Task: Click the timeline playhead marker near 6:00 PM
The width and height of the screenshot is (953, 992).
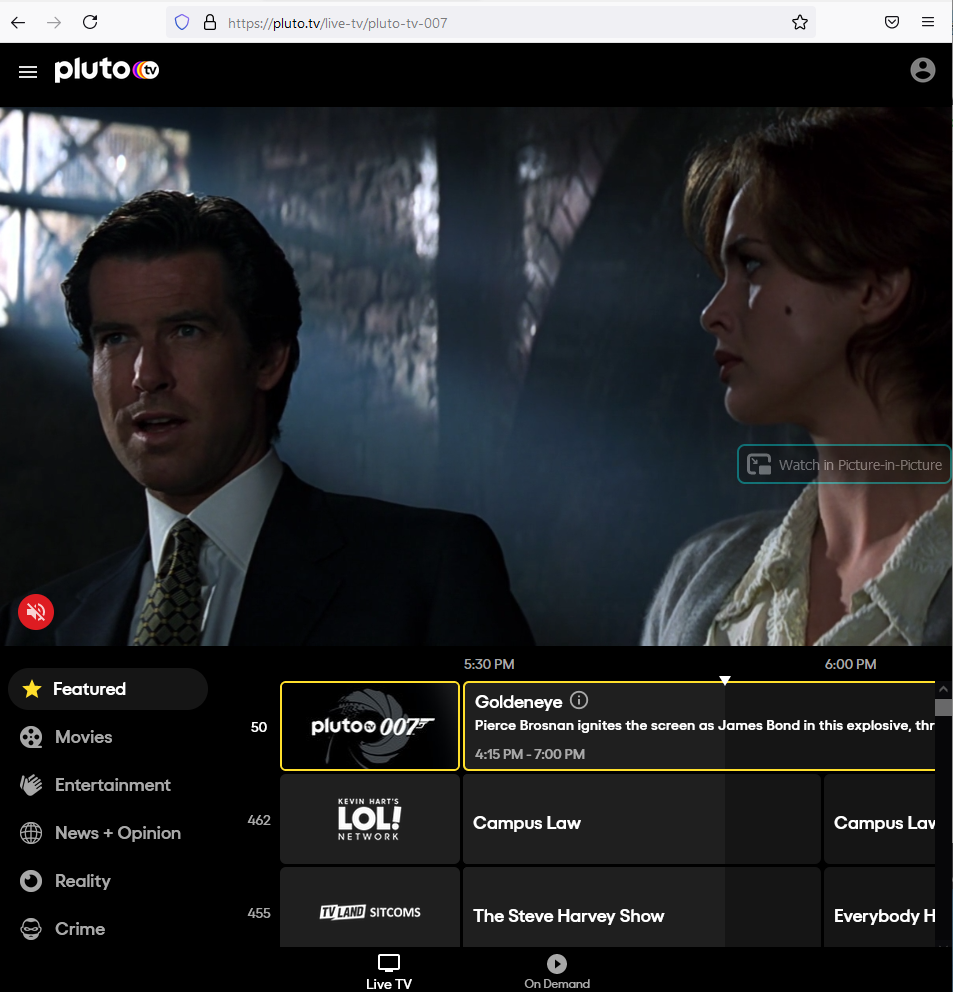Action: [x=724, y=679]
